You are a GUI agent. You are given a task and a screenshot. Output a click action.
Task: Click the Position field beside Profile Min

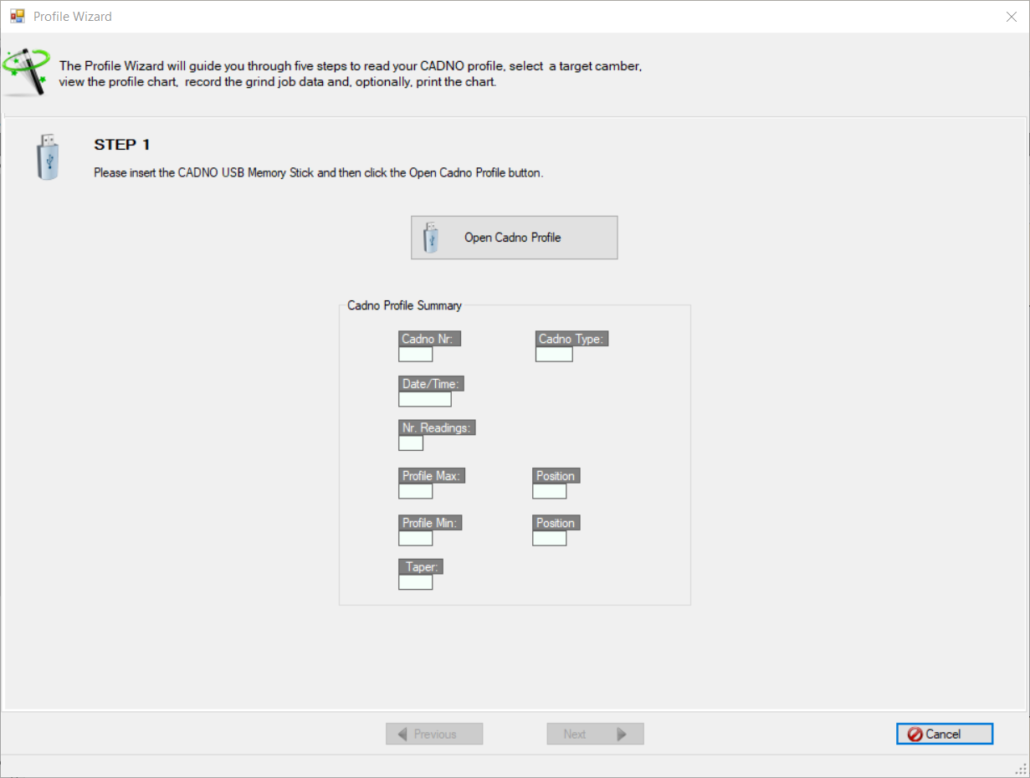pos(549,538)
